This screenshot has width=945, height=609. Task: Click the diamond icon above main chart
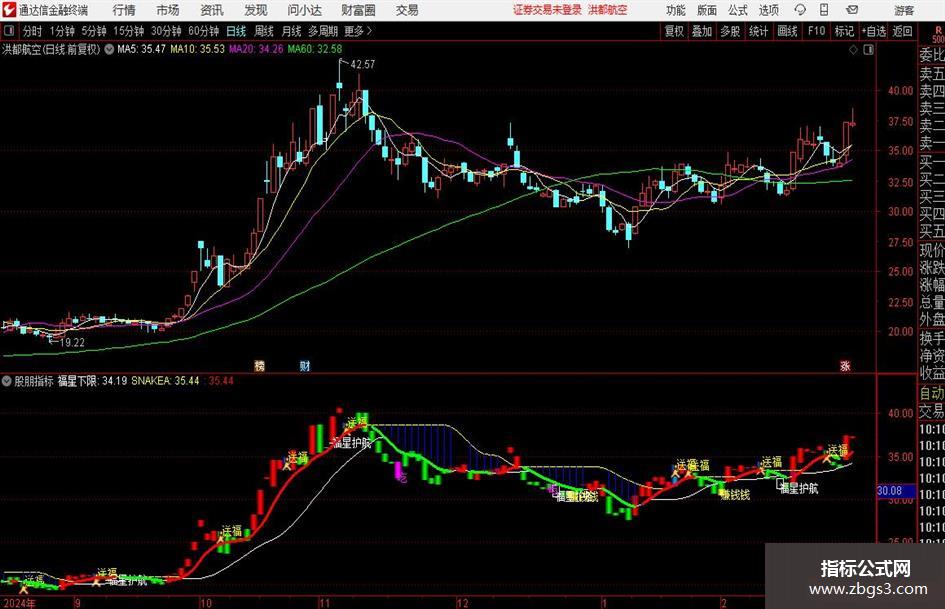click(x=853, y=50)
